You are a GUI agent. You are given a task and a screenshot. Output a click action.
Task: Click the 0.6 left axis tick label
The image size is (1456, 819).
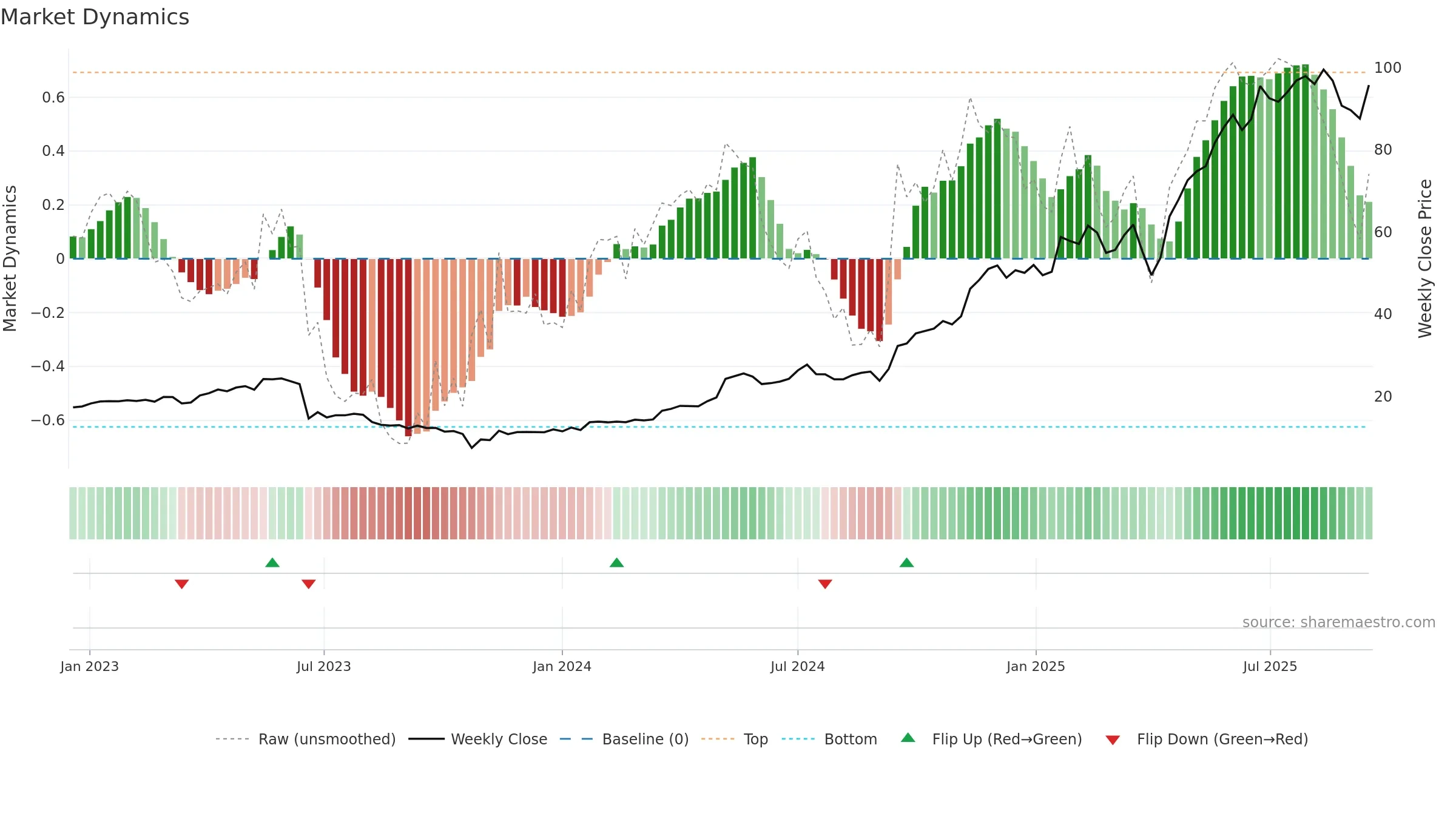(x=53, y=98)
